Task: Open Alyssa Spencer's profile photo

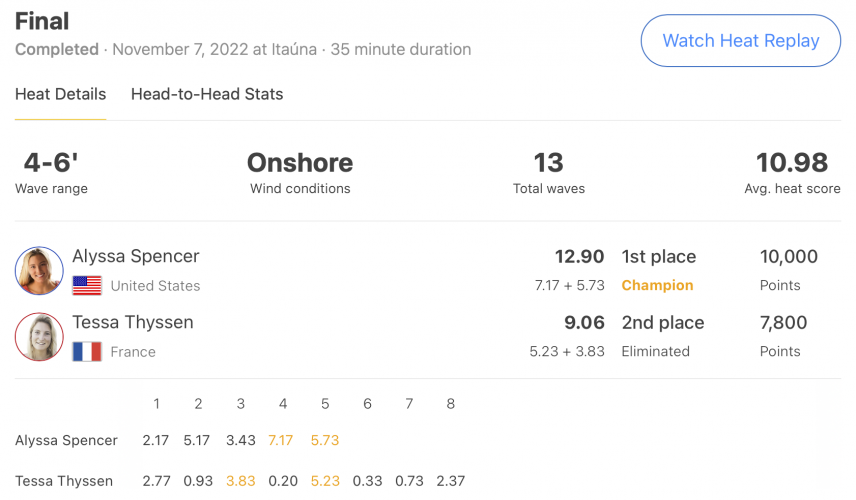Action: coord(39,271)
